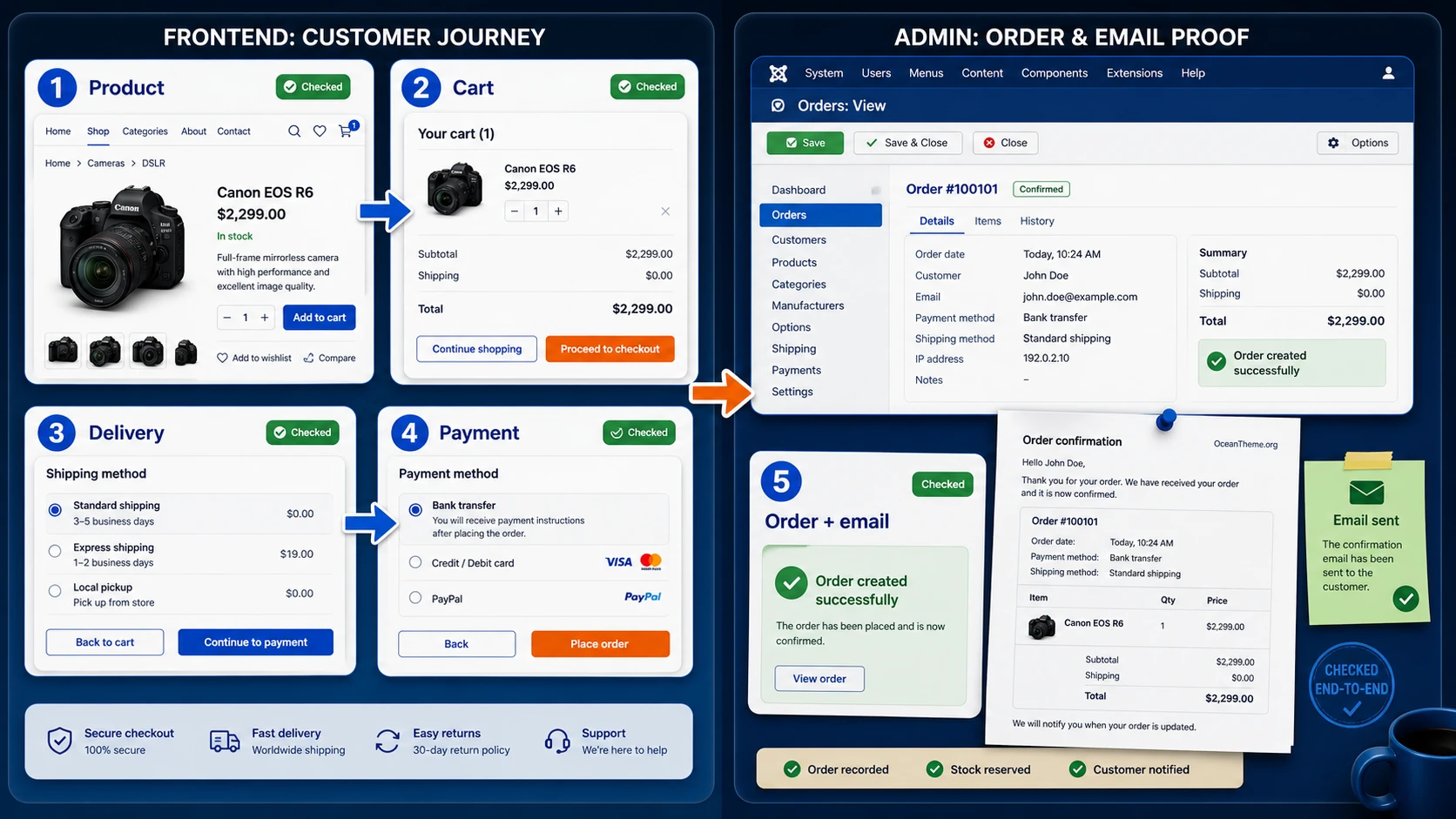Click Add to wishlist heart link
This screenshot has height=819, width=1456.
pyautogui.click(x=253, y=358)
